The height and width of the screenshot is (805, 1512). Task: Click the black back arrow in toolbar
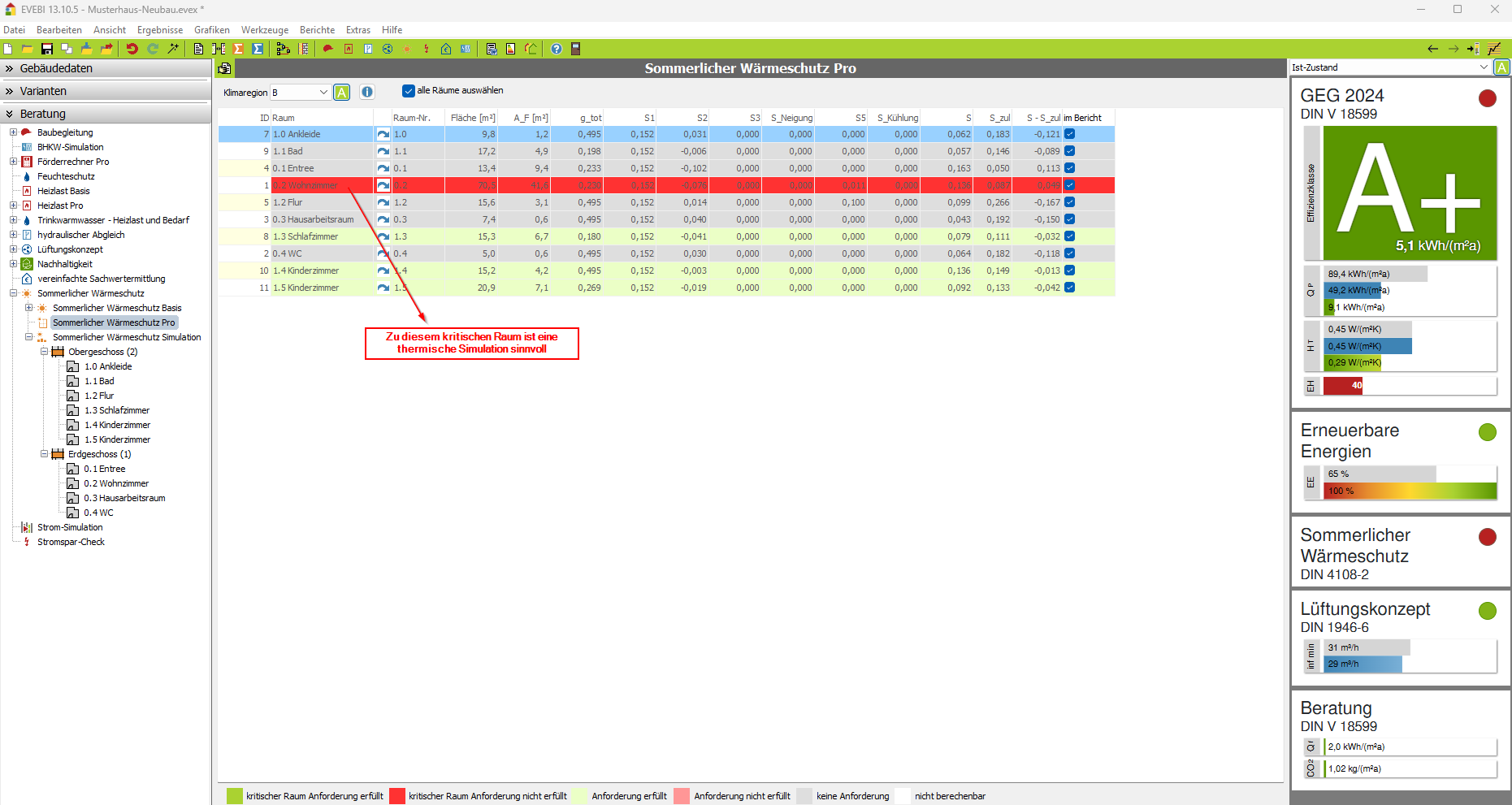(x=1432, y=49)
